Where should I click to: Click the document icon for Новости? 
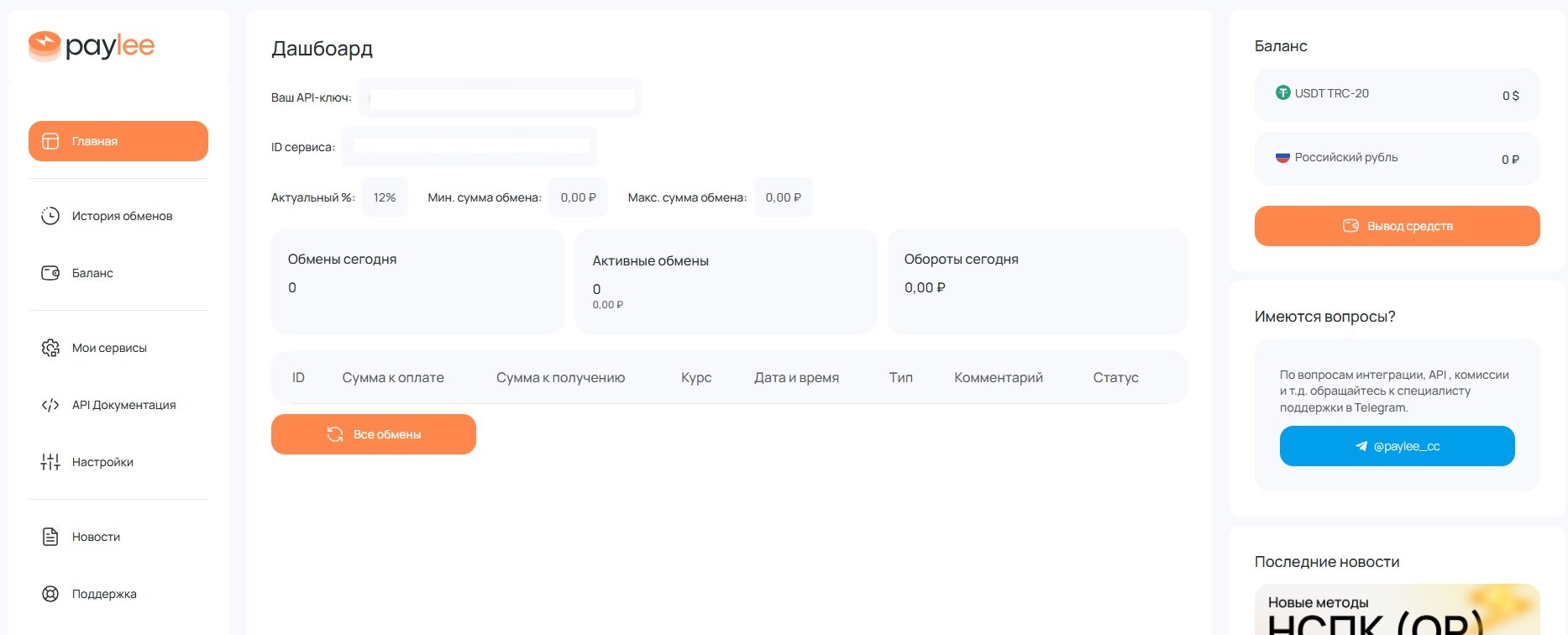(50, 537)
